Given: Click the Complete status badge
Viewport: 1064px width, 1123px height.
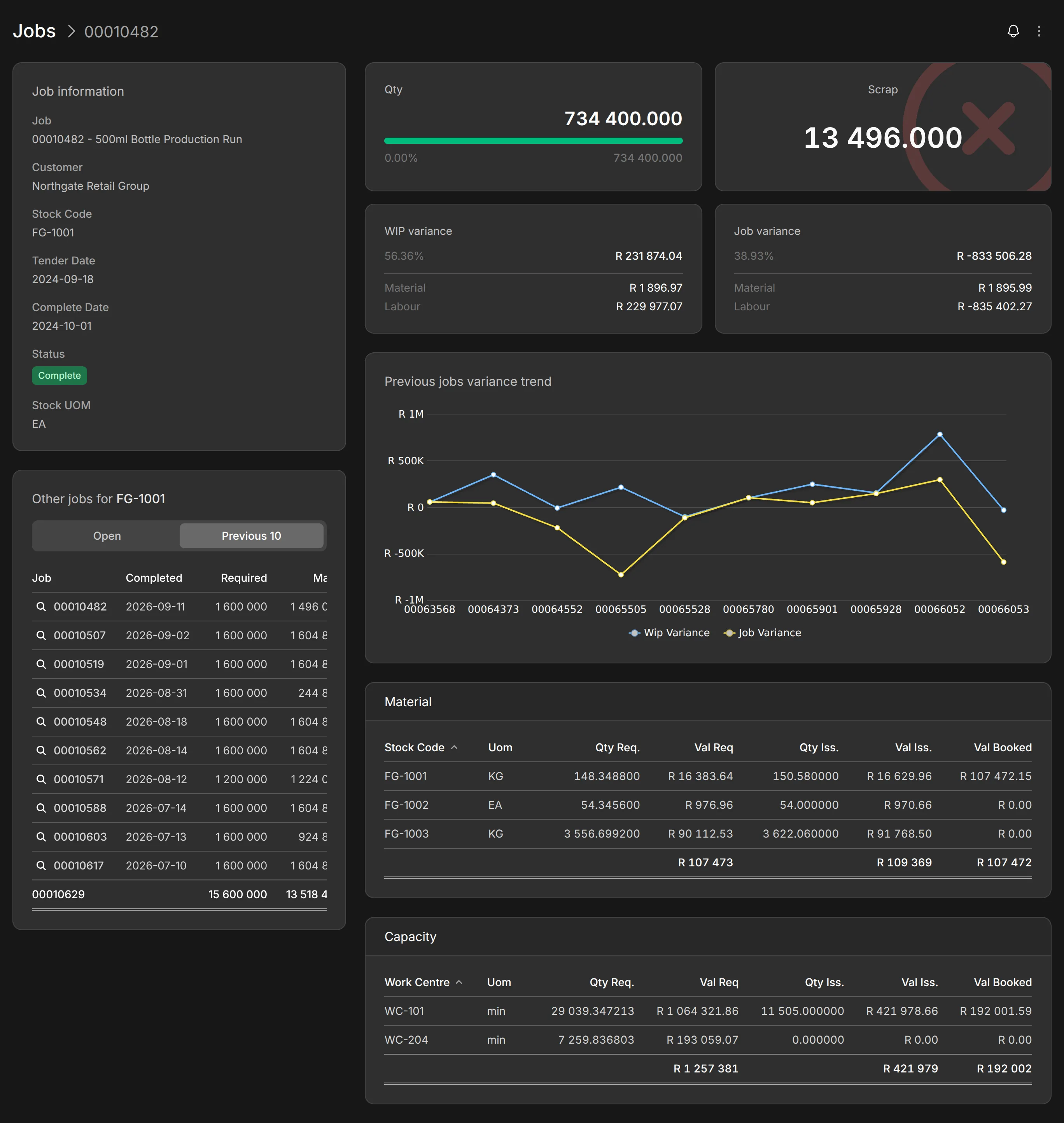Looking at the screenshot, I should click(x=59, y=376).
